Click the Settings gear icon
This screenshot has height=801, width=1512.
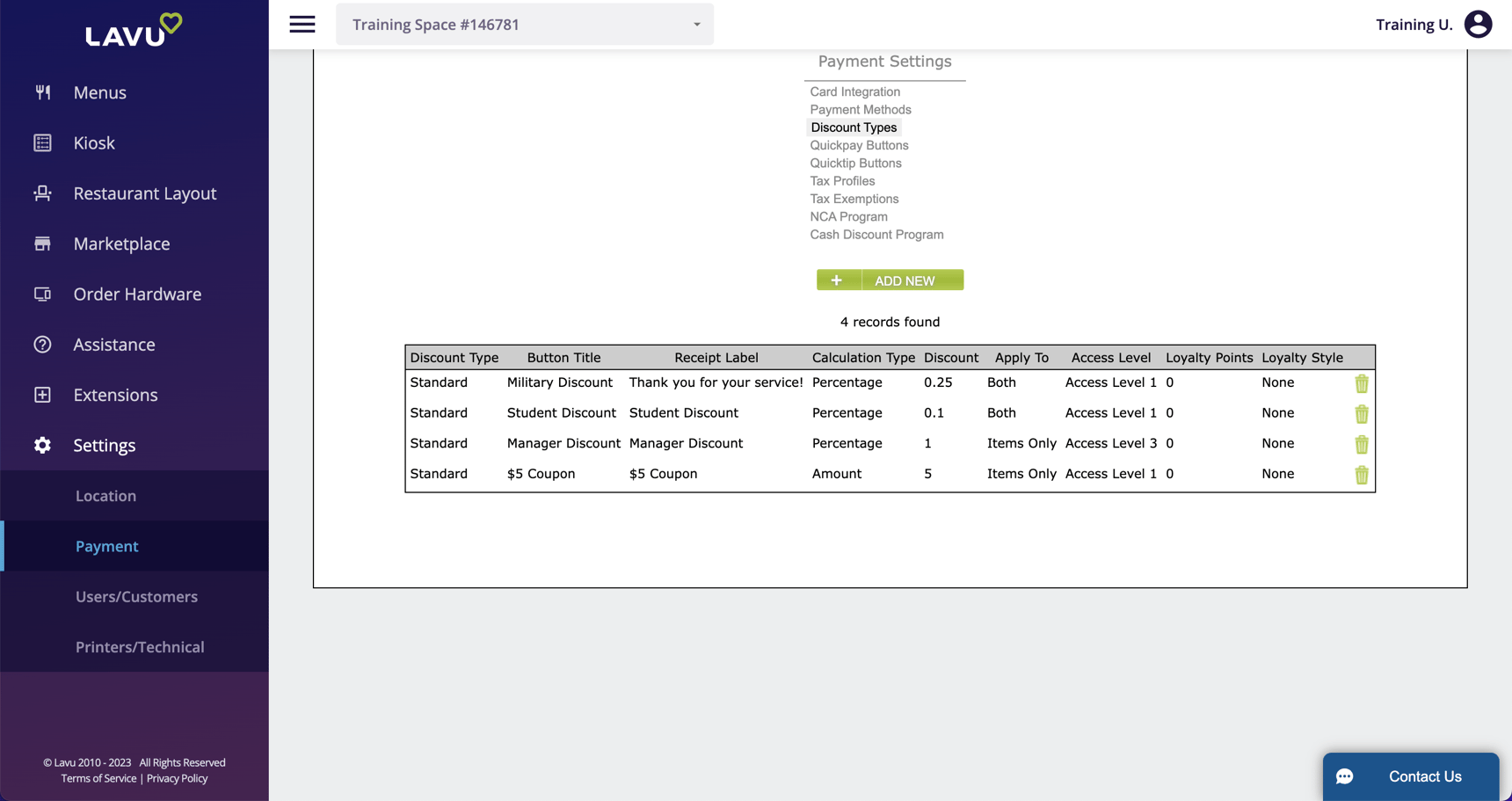(x=41, y=445)
